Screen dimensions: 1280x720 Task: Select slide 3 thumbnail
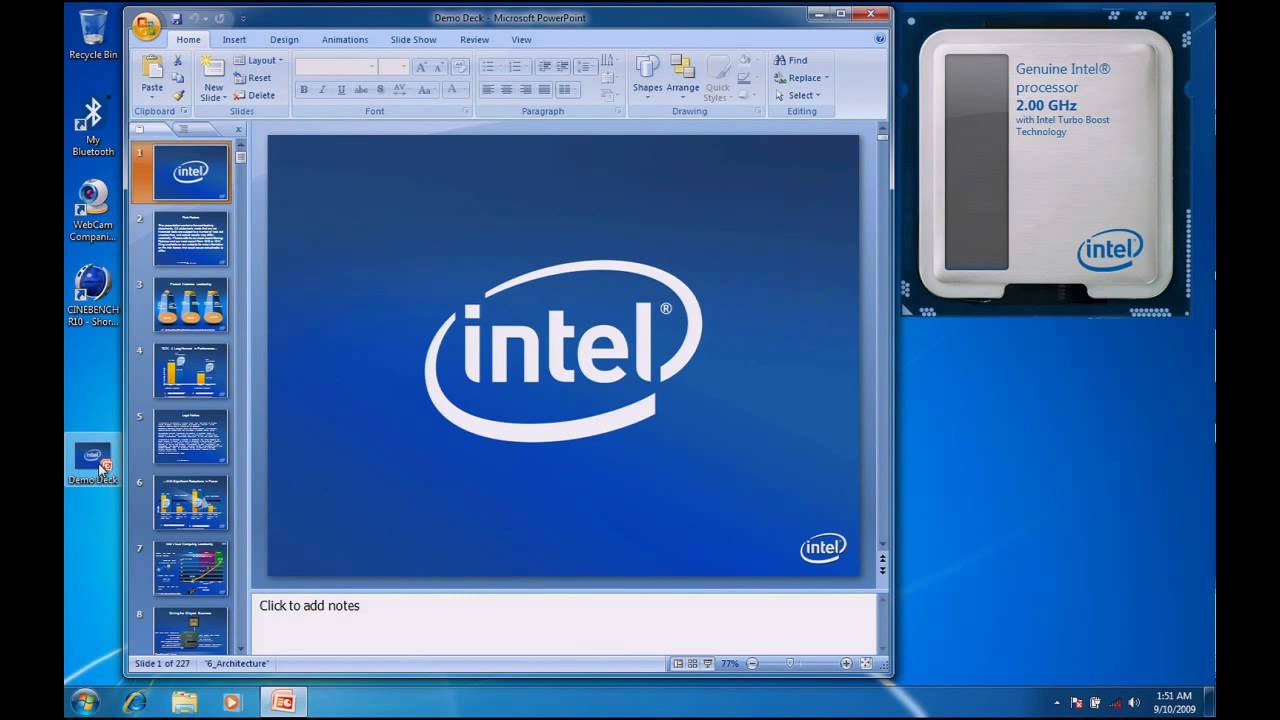(190, 305)
